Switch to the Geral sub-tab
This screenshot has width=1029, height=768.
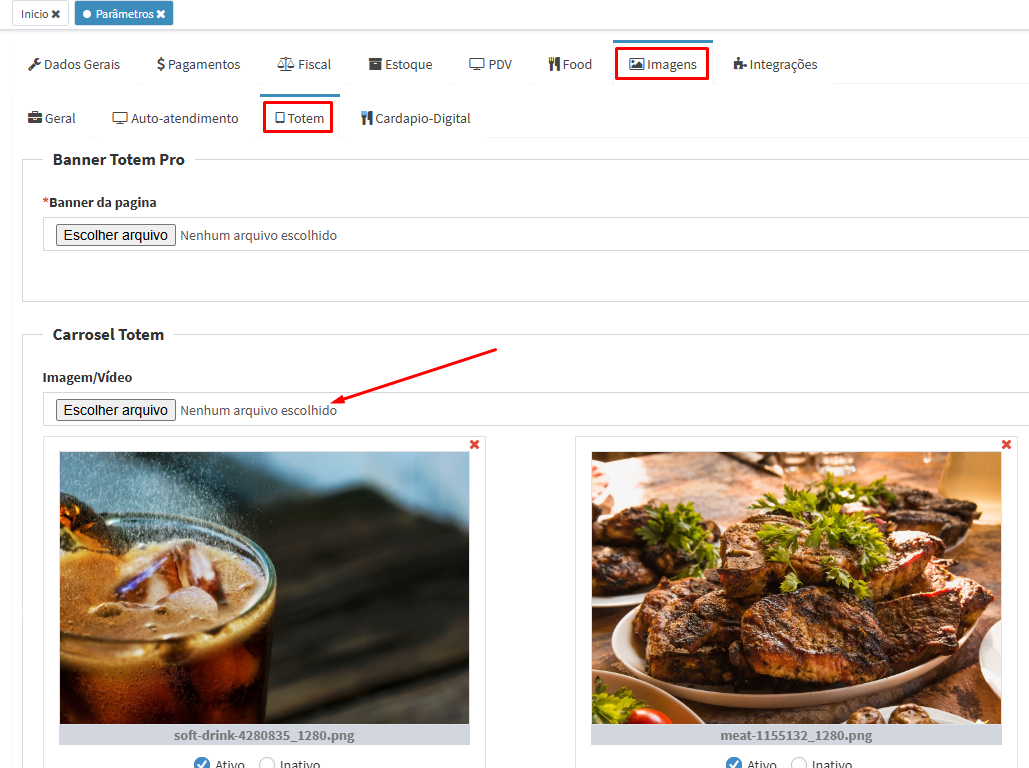(52, 118)
